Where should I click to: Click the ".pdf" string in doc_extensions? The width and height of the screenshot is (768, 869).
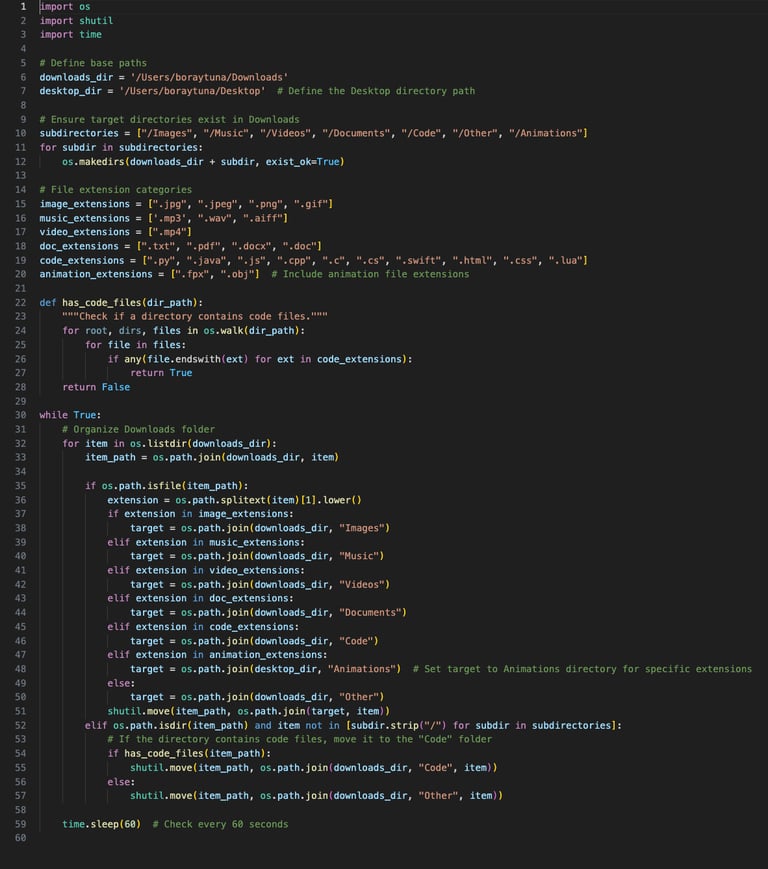click(x=203, y=246)
